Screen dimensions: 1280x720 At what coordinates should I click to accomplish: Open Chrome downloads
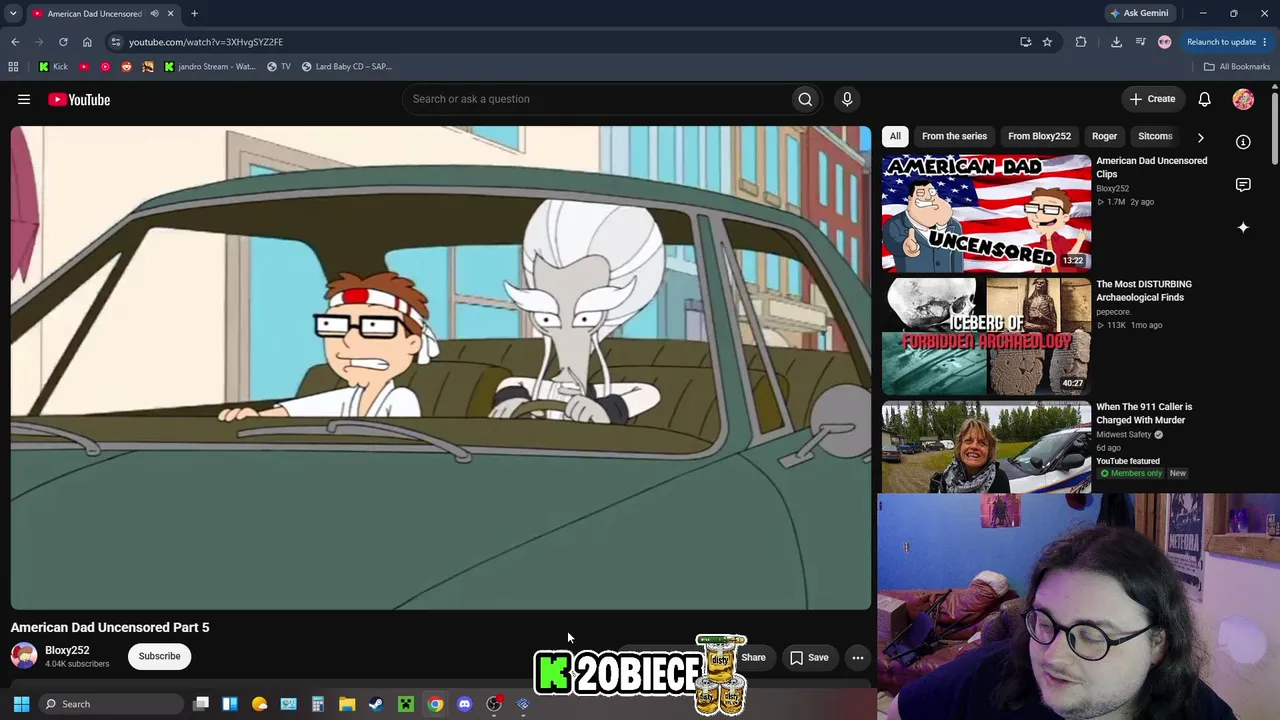click(1116, 42)
